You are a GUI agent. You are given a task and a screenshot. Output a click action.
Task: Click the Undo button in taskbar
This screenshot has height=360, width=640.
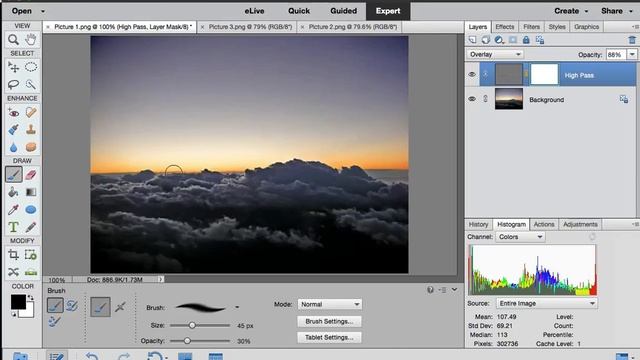click(92, 356)
